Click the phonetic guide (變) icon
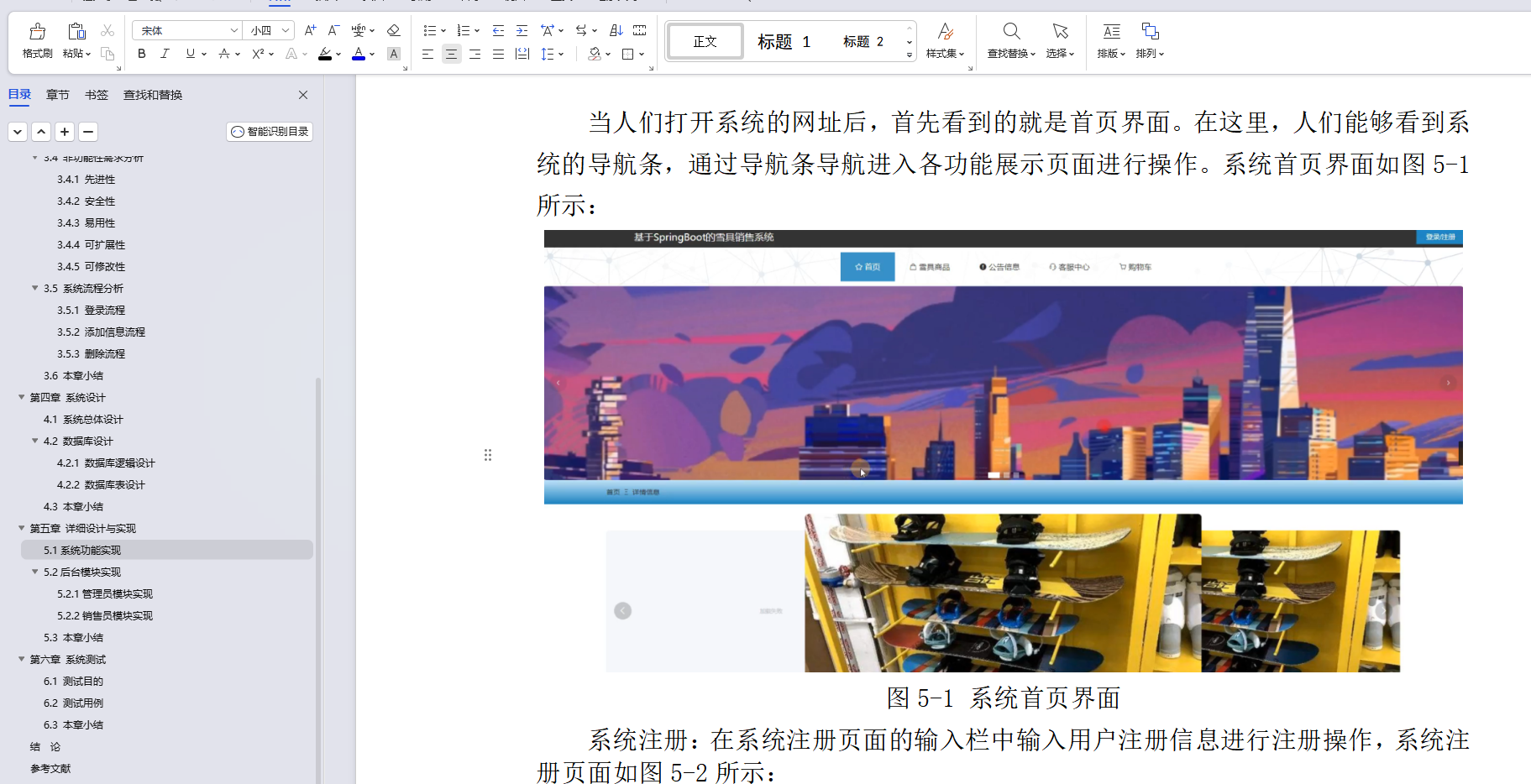Viewport: 1531px width, 784px height. [359, 30]
